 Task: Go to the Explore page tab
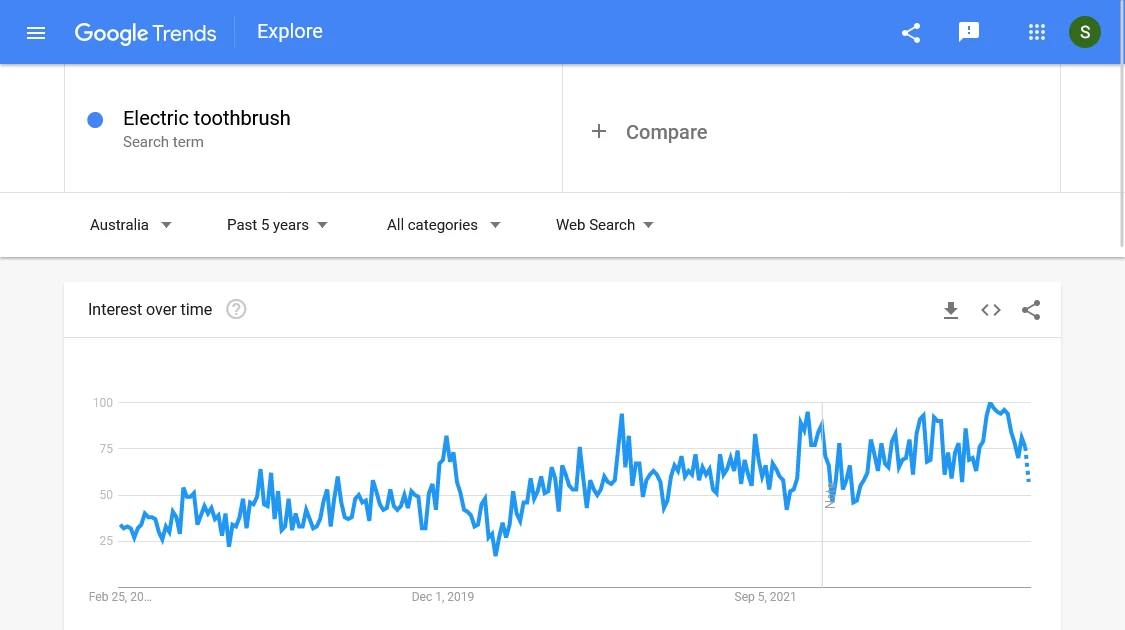pos(290,32)
